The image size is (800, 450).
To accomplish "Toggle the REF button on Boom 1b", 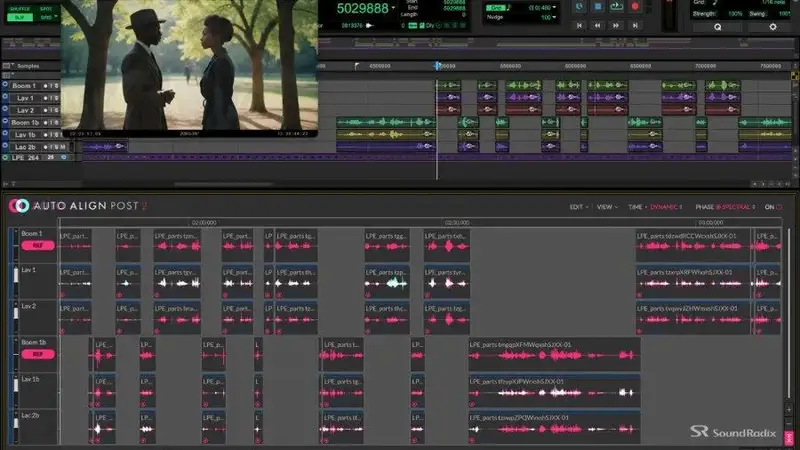I will [38, 354].
